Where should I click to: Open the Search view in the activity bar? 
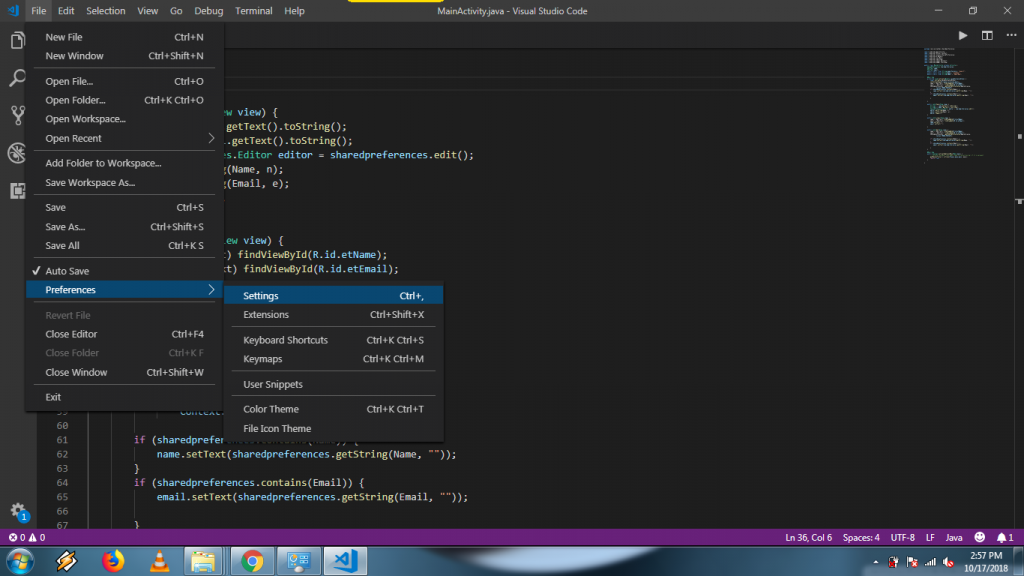click(17, 78)
